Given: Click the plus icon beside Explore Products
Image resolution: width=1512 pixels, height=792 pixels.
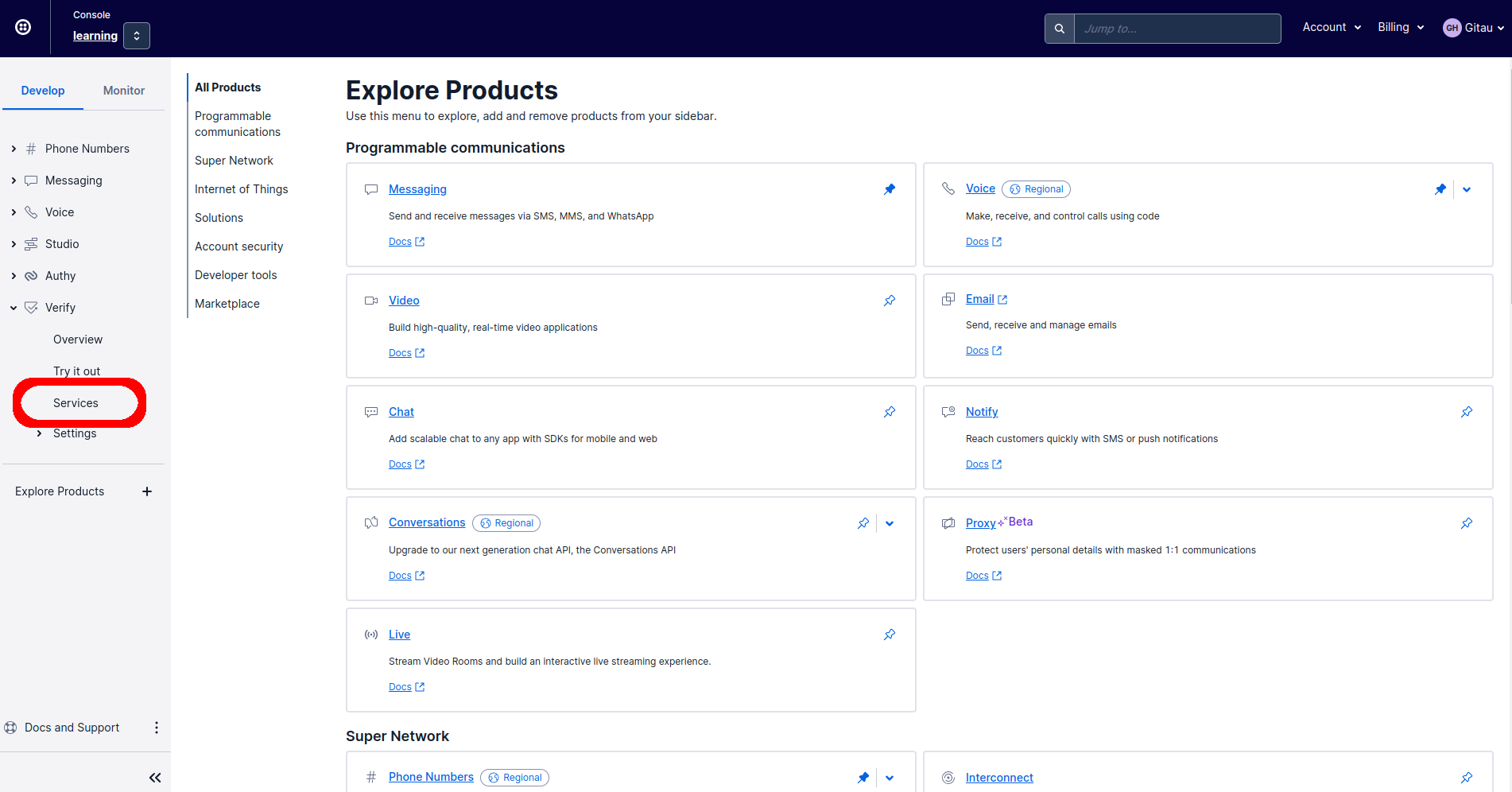Looking at the screenshot, I should [147, 491].
